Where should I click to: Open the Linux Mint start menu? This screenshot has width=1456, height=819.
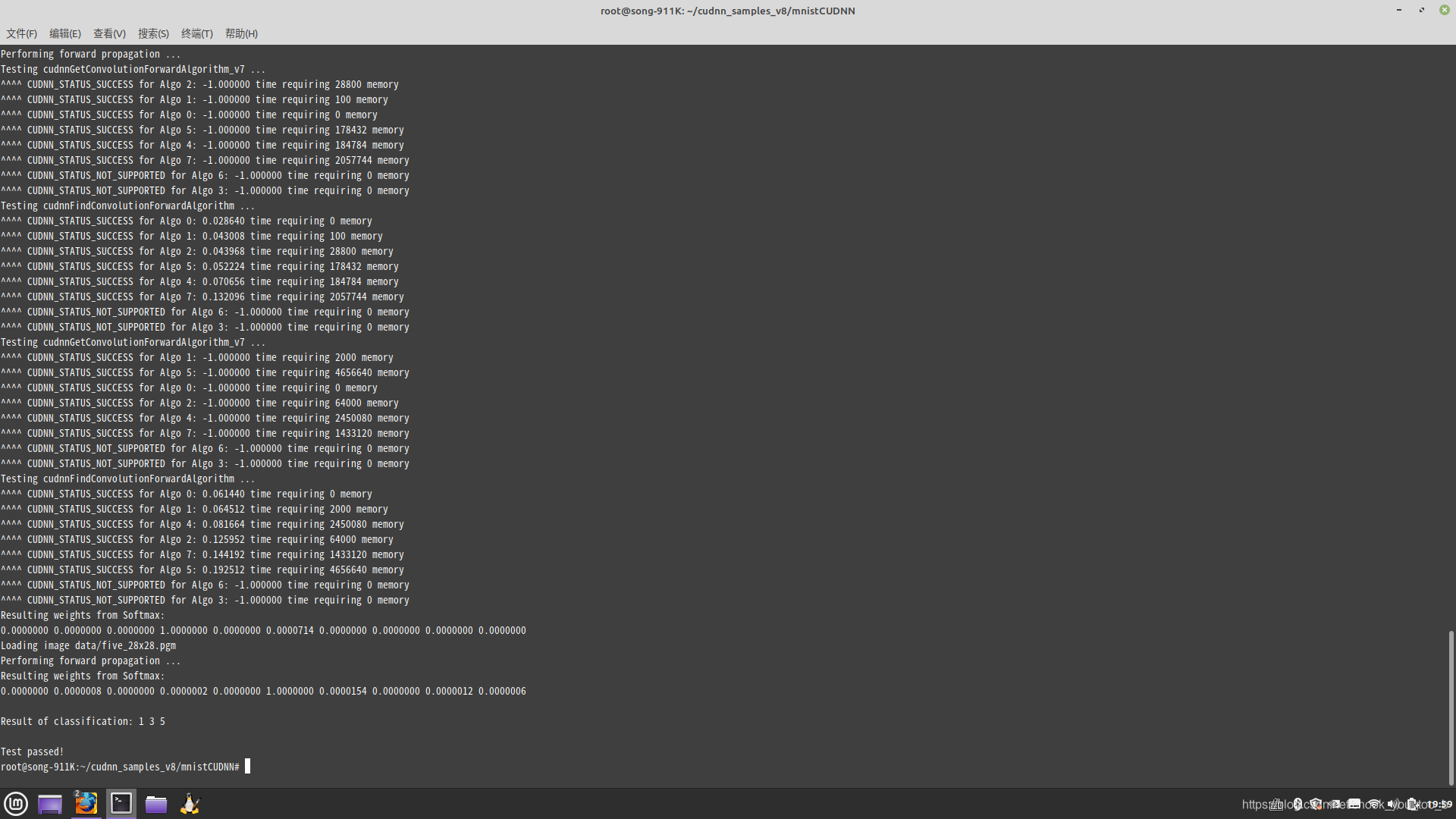(16, 804)
